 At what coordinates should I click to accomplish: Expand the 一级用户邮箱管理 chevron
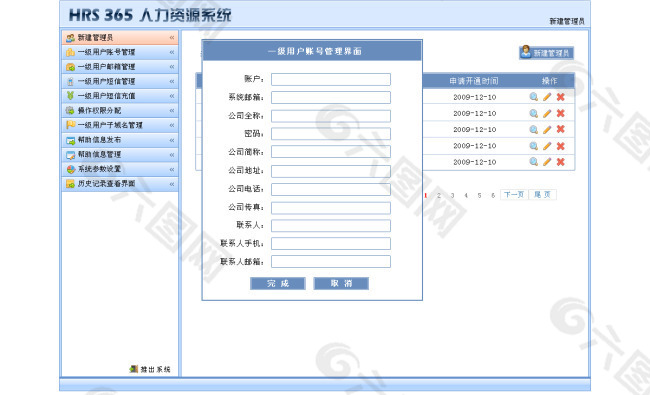click(x=172, y=67)
